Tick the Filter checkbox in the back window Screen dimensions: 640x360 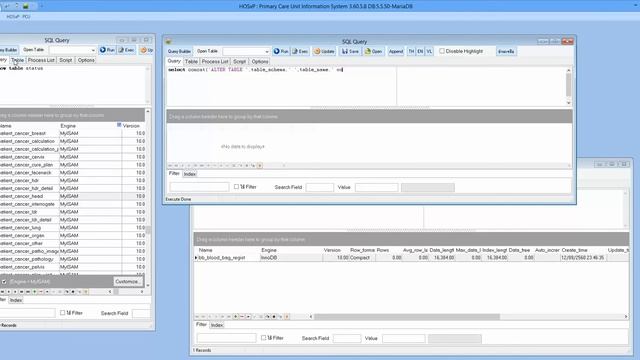pos(263,338)
